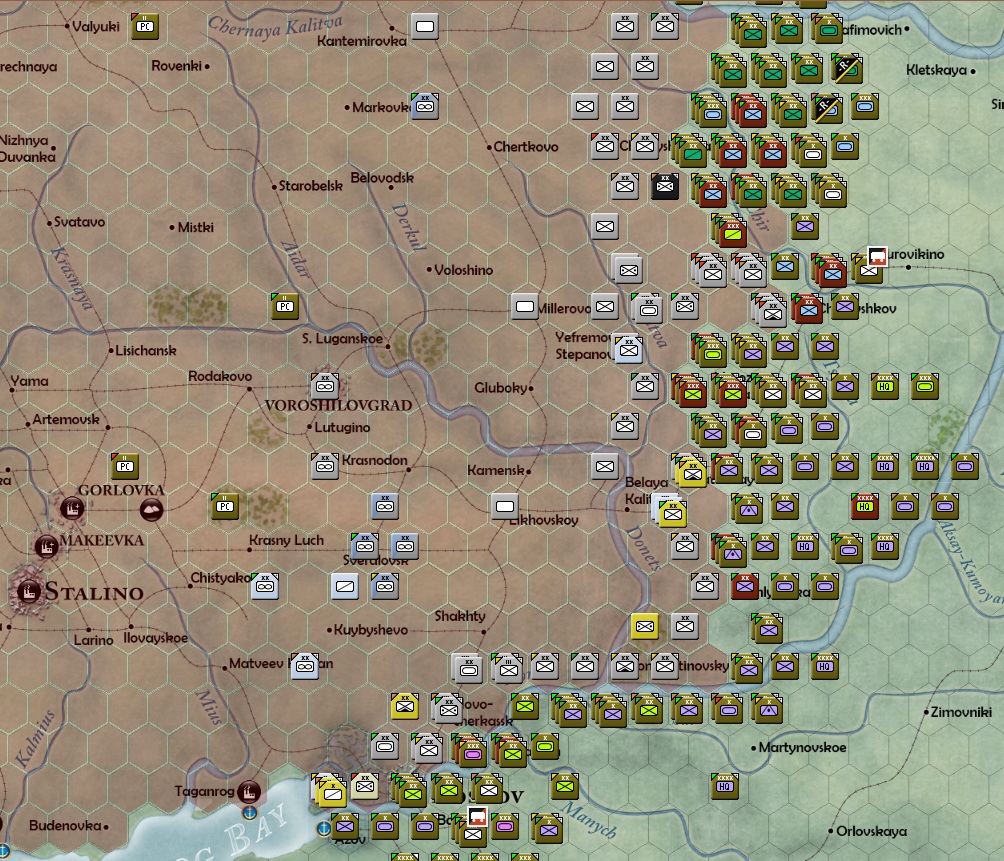Viewport: 1004px width, 861px height.
Task: Click the Ilovayskoe town label
Action: 156,638
